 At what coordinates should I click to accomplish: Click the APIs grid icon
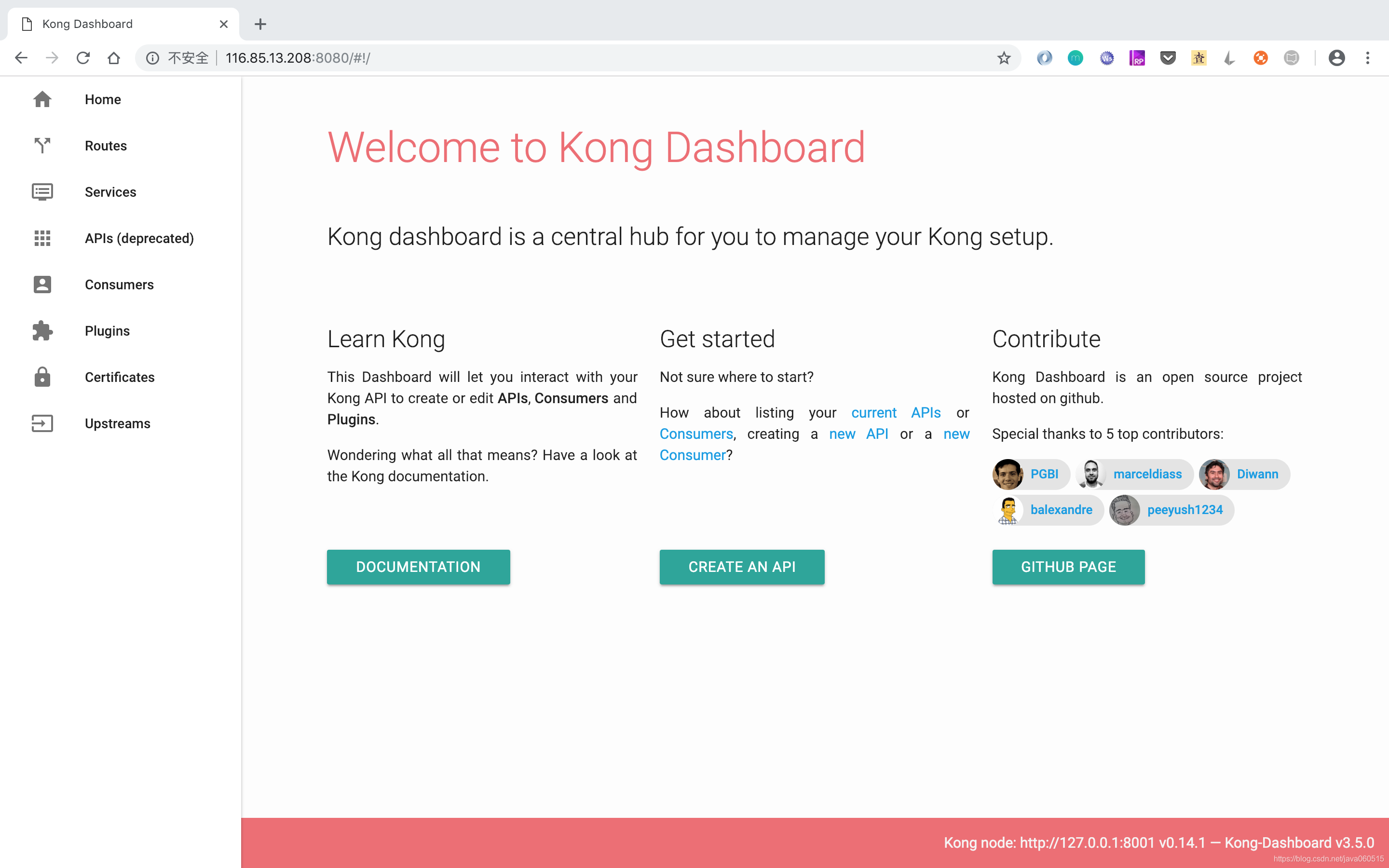pos(42,238)
